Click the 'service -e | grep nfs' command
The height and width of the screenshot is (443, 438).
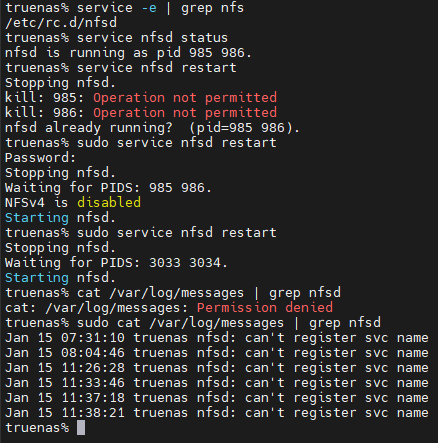160,8
